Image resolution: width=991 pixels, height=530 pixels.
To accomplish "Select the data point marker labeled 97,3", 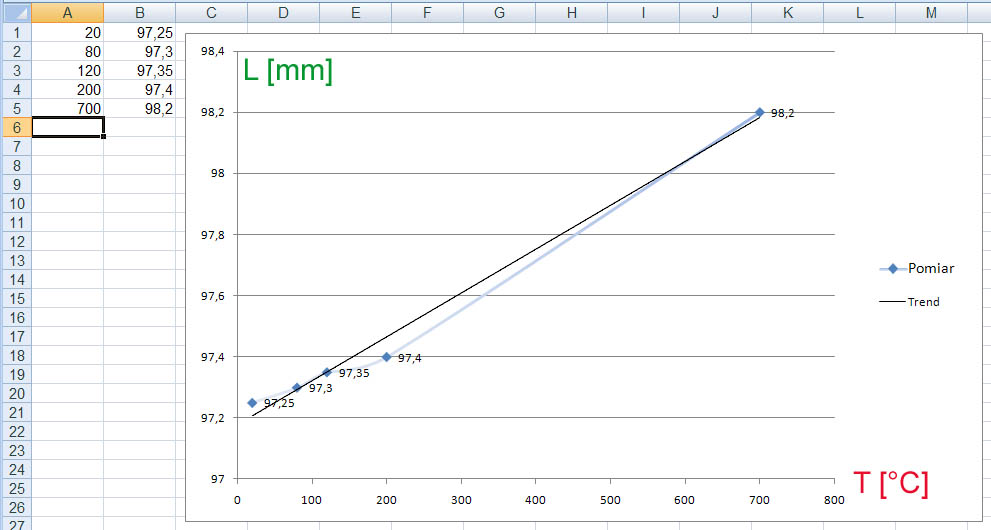I will click(x=297, y=388).
